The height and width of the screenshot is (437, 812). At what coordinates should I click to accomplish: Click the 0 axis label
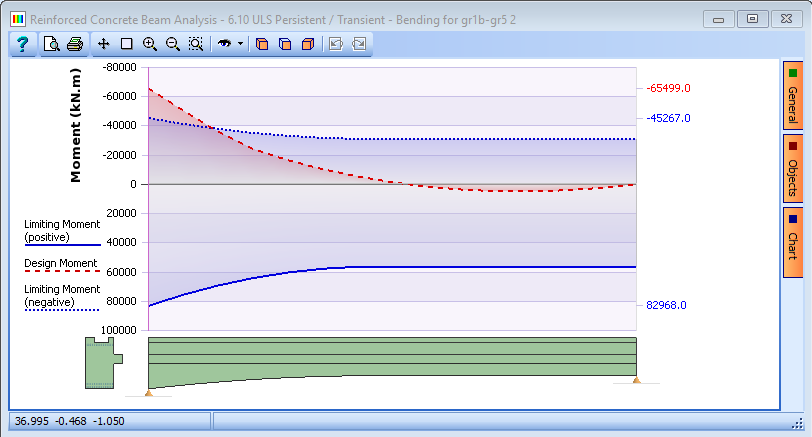click(x=134, y=184)
